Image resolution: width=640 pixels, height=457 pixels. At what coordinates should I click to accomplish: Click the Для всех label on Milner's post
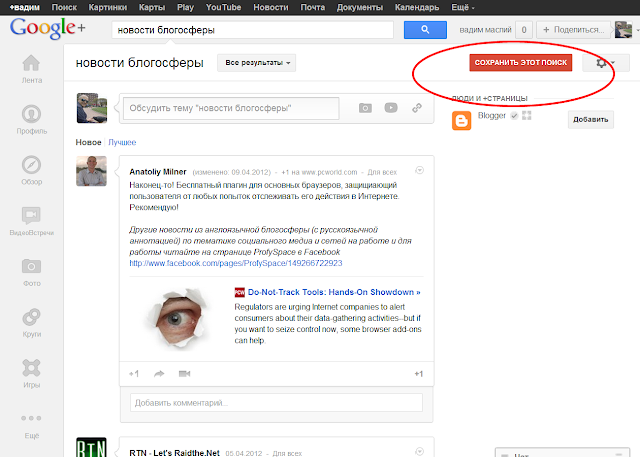tap(382, 172)
